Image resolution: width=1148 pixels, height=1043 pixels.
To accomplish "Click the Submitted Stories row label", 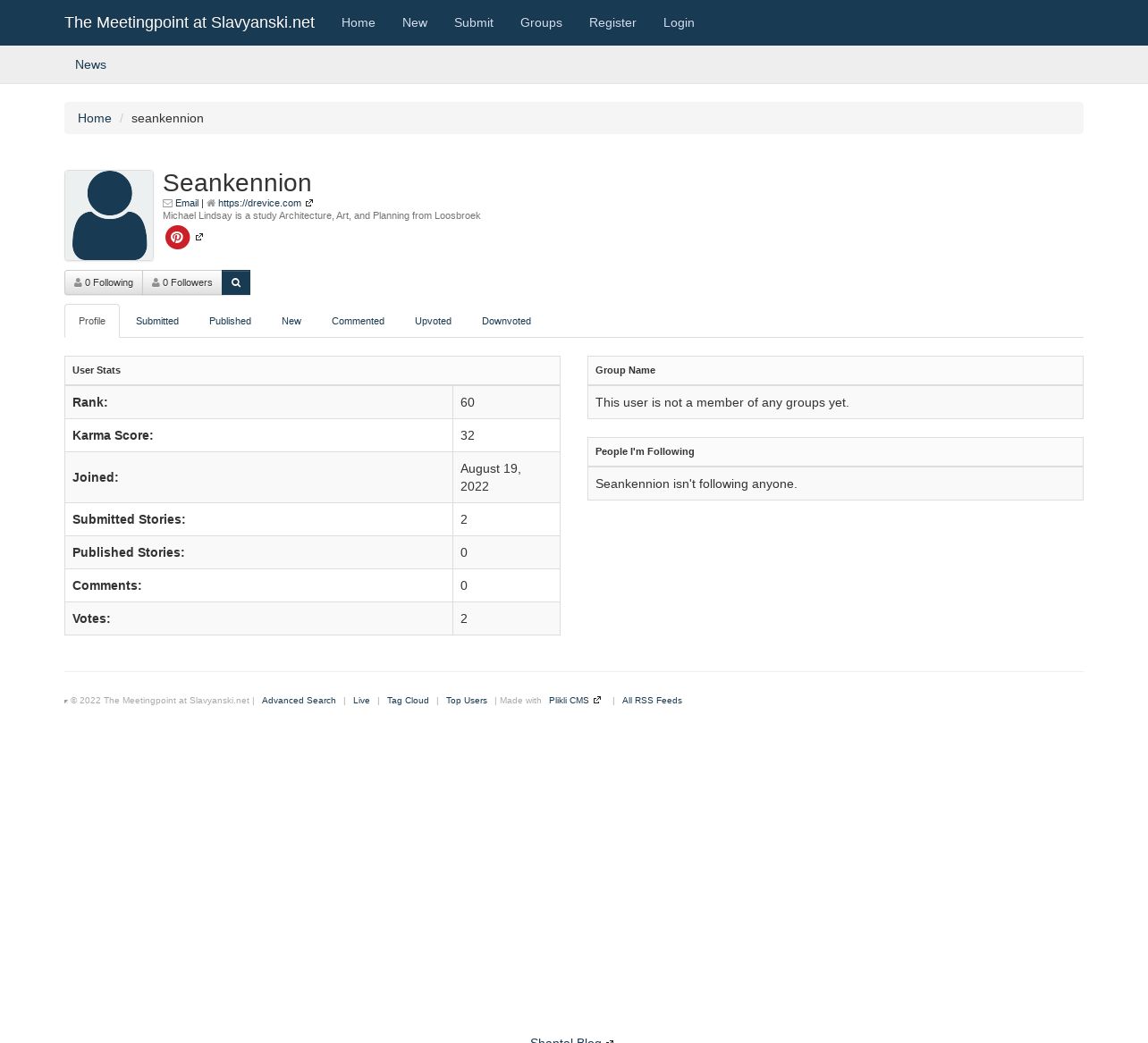I will click(129, 519).
